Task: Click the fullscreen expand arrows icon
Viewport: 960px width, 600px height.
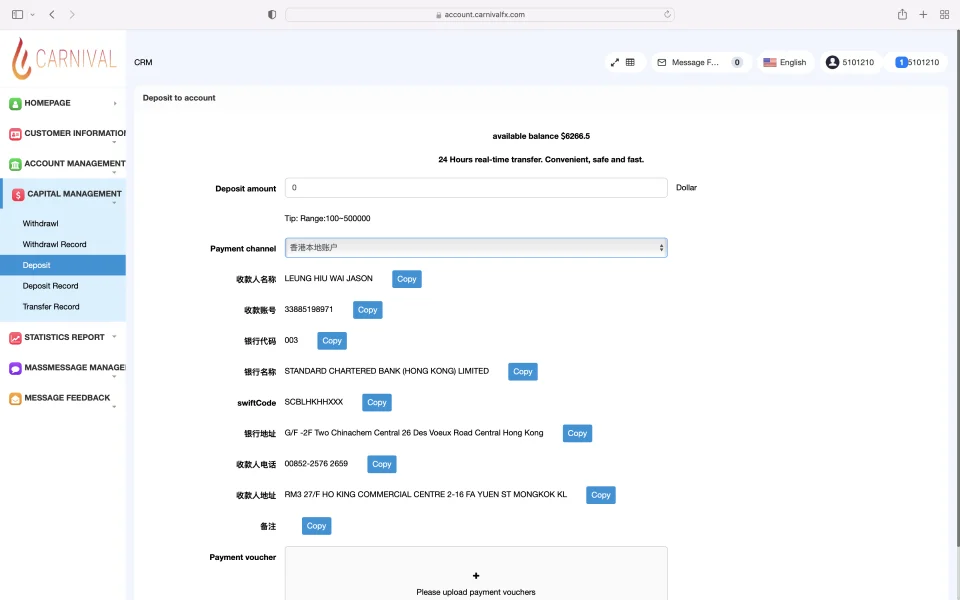Action: click(x=615, y=62)
